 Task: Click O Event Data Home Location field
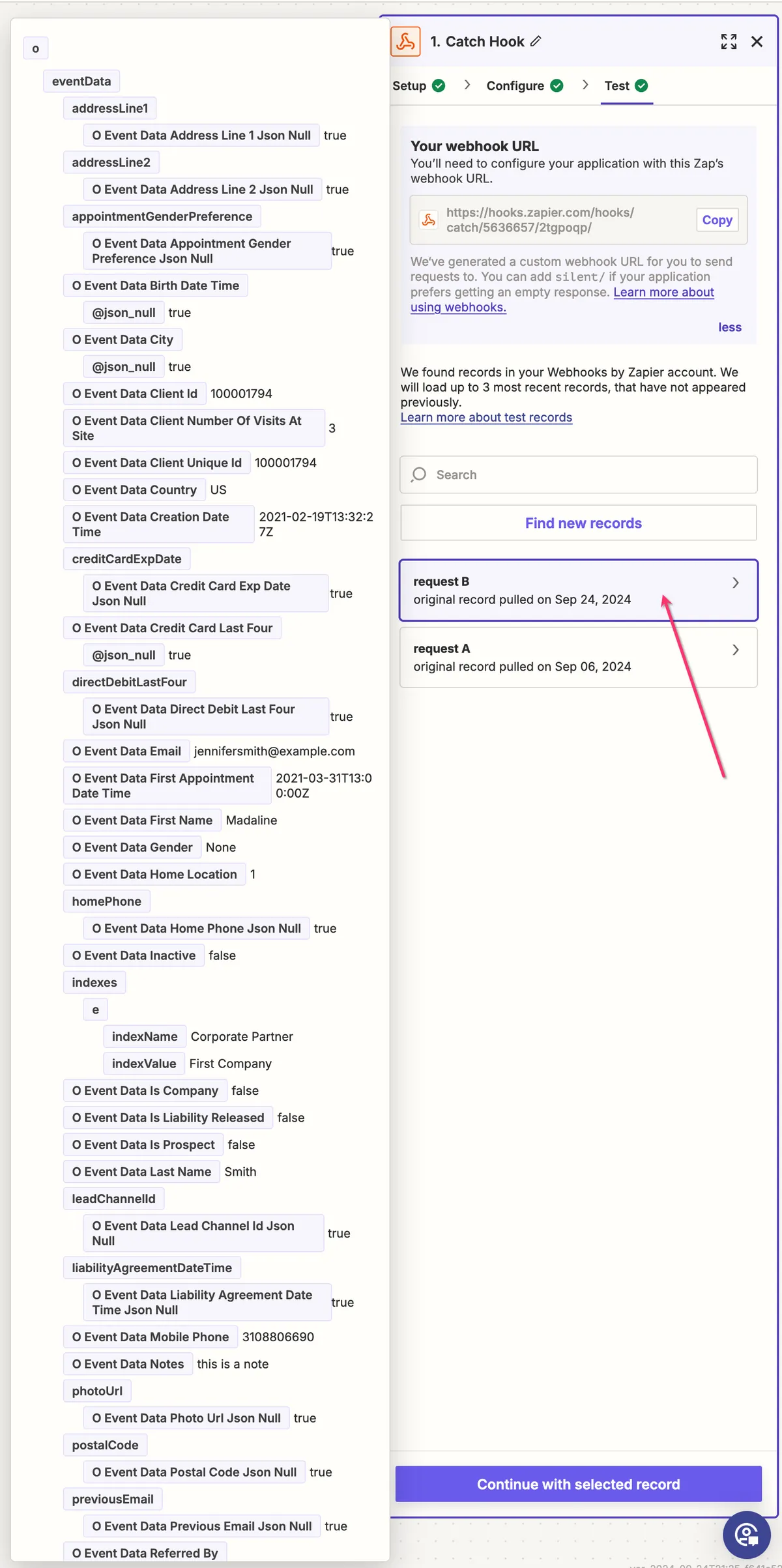click(x=155, y=874)
